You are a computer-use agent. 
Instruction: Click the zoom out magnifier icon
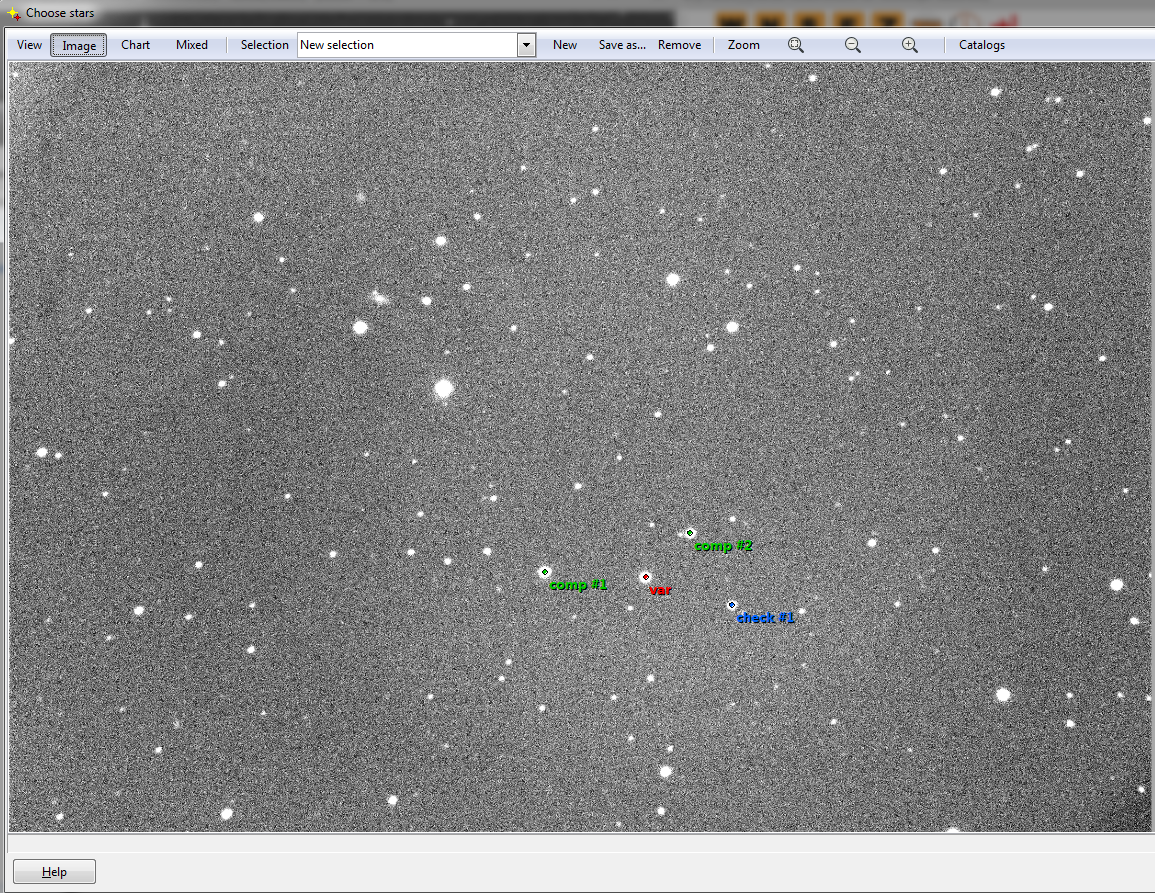coord(853,45)
